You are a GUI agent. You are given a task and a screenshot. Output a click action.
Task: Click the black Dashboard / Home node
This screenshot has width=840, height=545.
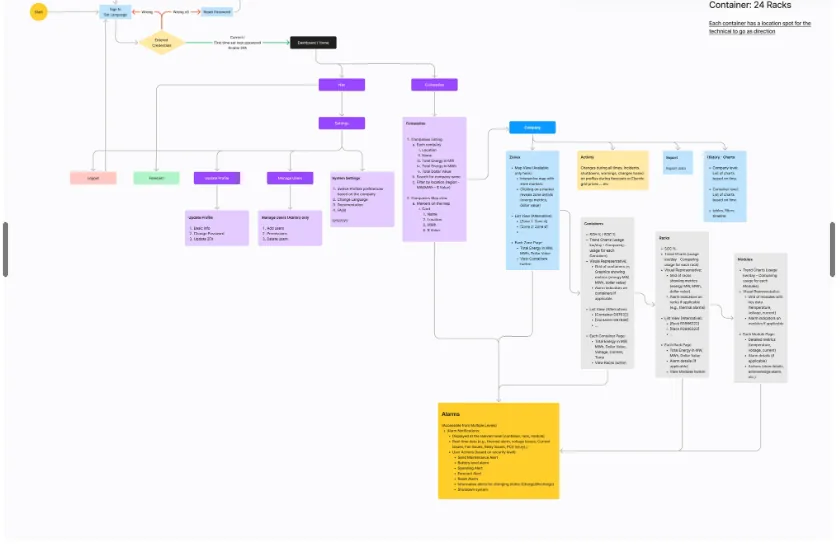tap(313, 42)
